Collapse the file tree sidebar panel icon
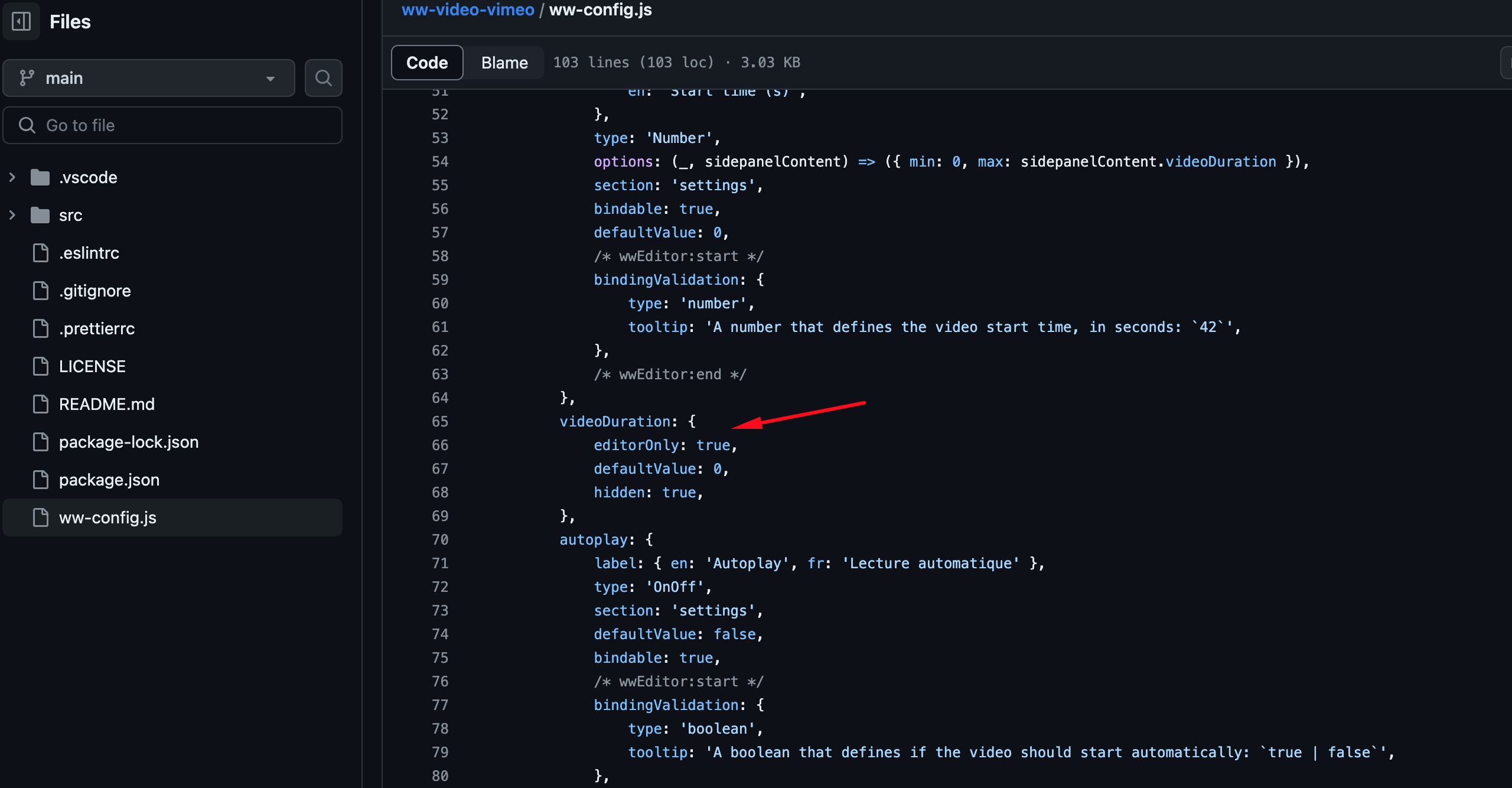The image size is (1512, 788). click(x=21, y=22)
